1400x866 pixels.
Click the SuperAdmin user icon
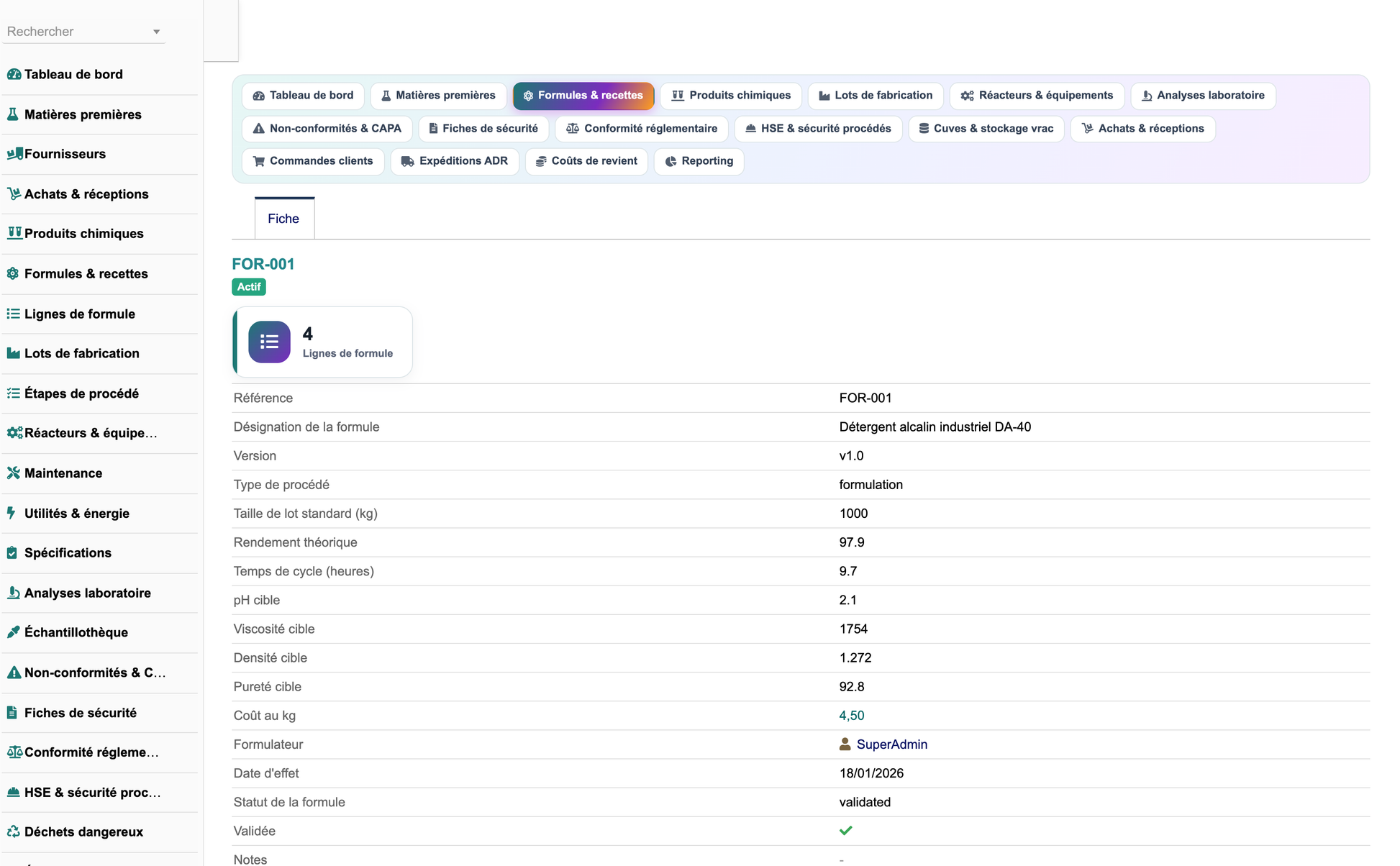click(x=845, y=744)
